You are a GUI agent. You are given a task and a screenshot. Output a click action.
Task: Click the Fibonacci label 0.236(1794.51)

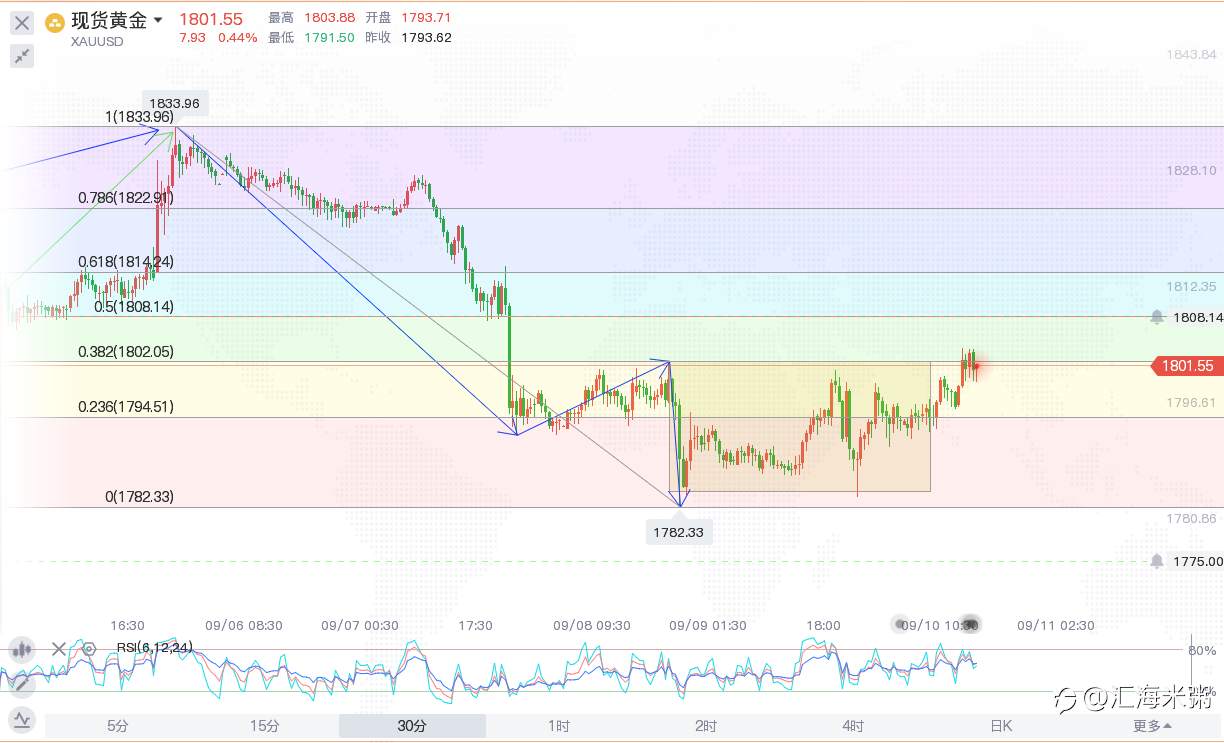[126, 407]
